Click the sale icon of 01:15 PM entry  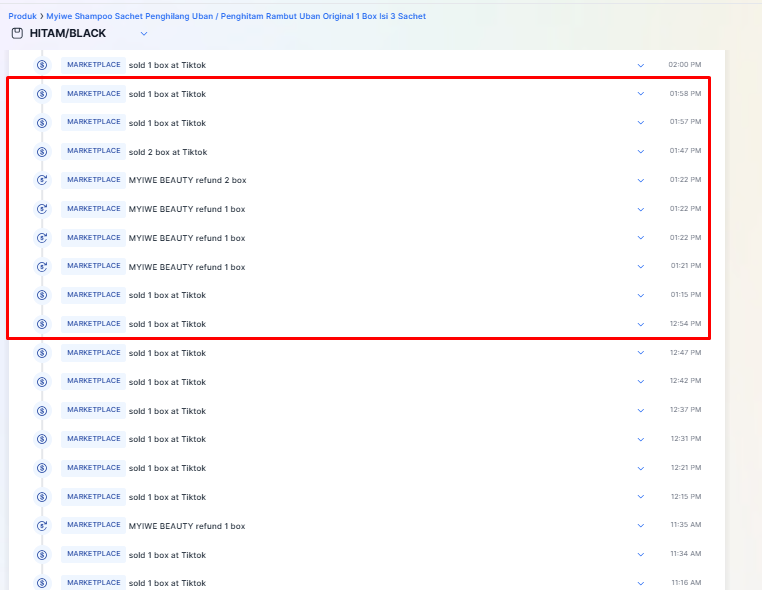pyautogui.click(x=42, y=295)
